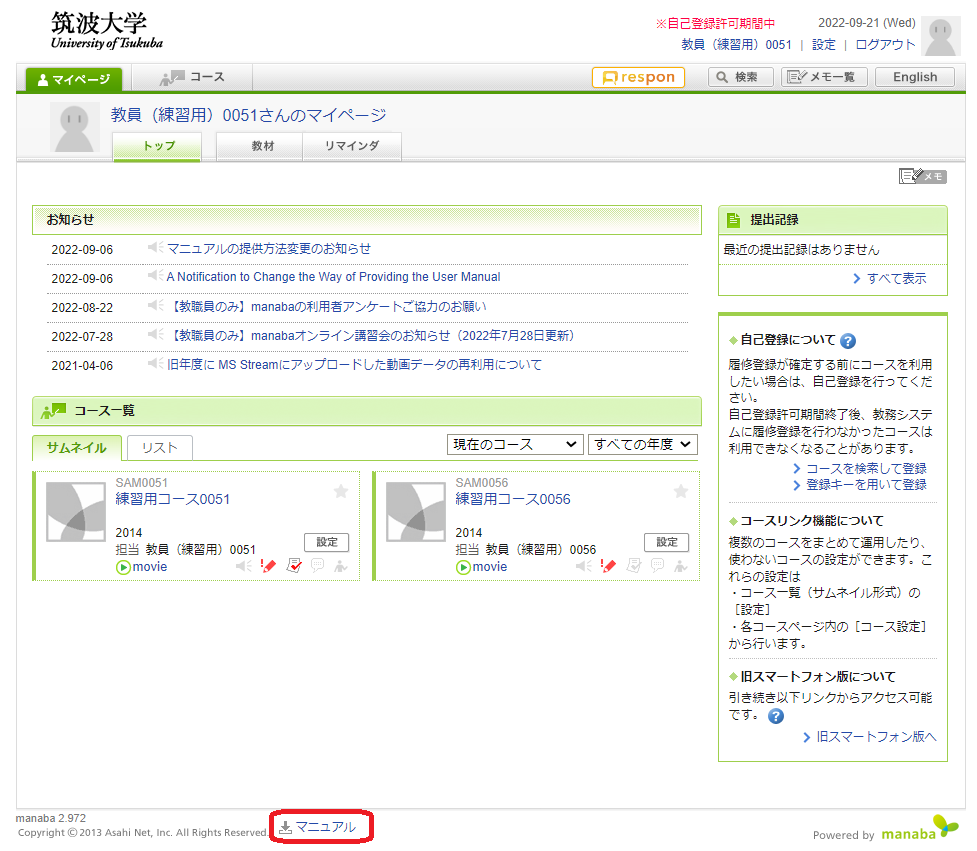This screenshot has height=851, width=977.
Task: Open the respon button in the header
Action: pyautogui.click(x=638, y=77)
